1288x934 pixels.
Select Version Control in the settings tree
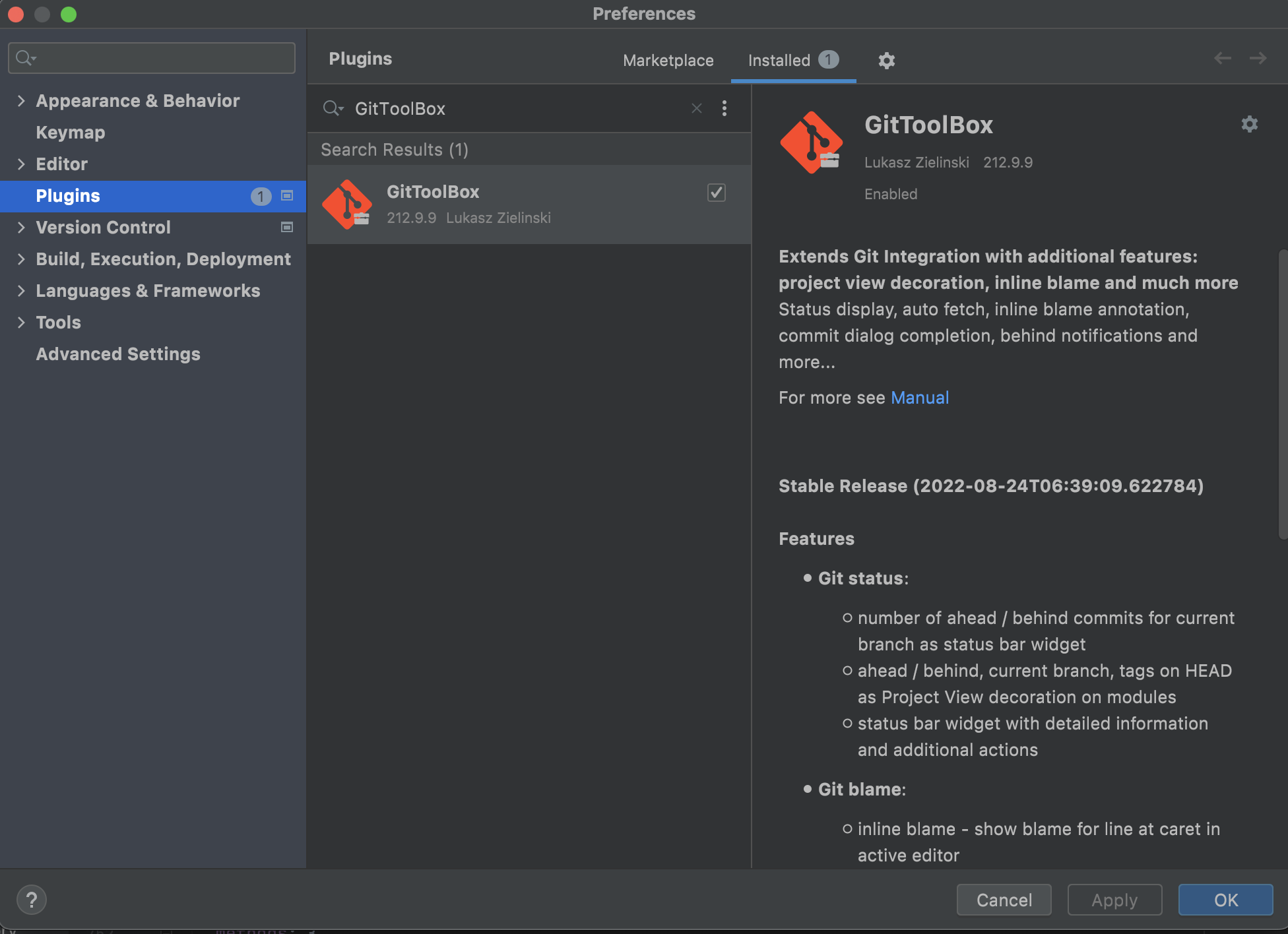pyautogui.click(x=103, y=227)
